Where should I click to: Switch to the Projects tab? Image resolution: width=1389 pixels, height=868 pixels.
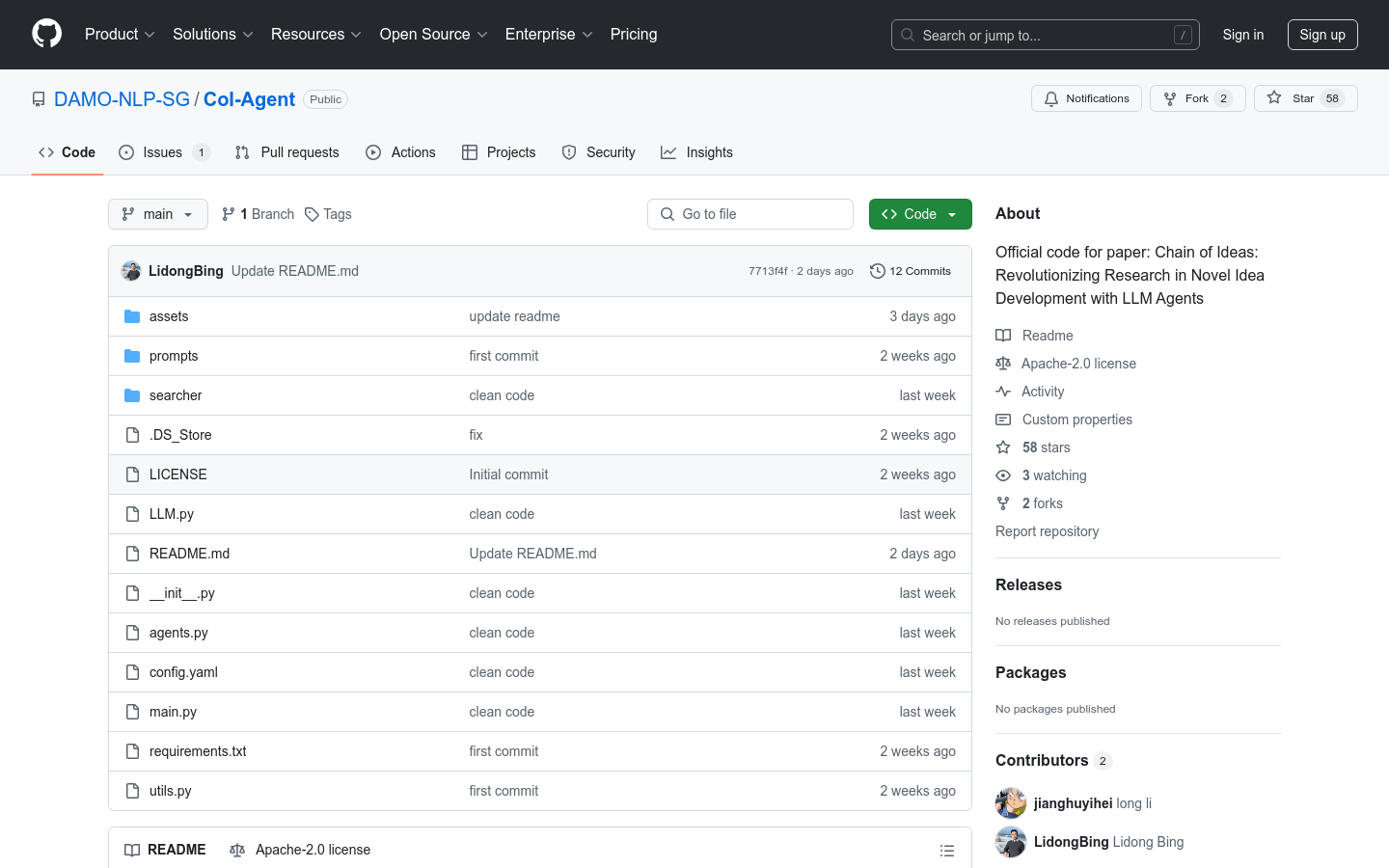click(x=498, y=152)
